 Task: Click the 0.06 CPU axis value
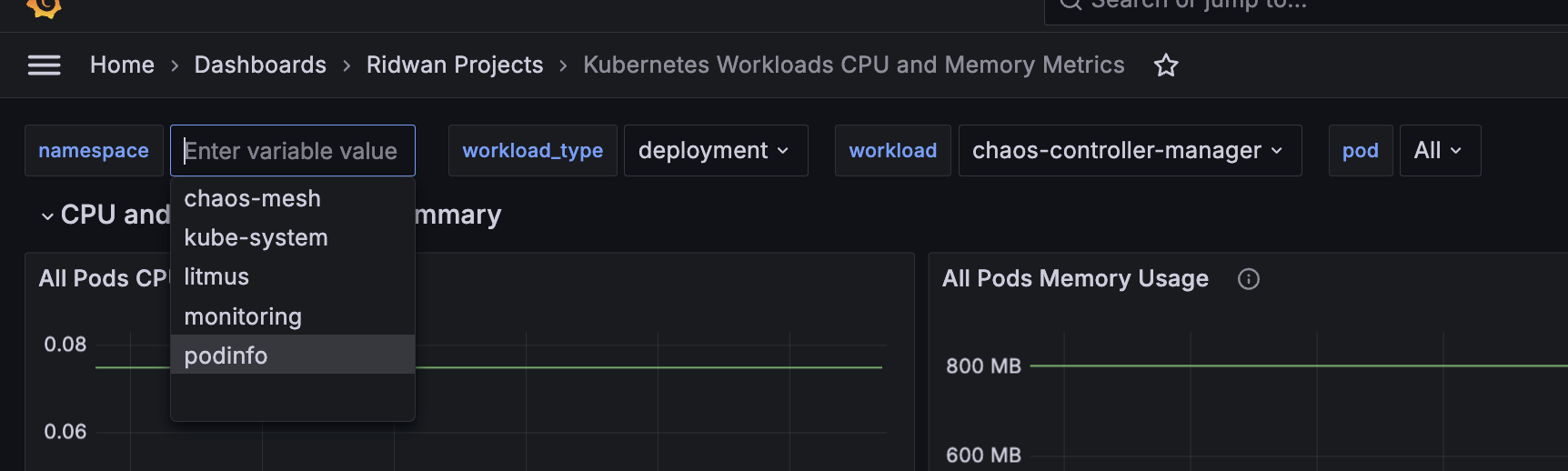coord(65,432)
